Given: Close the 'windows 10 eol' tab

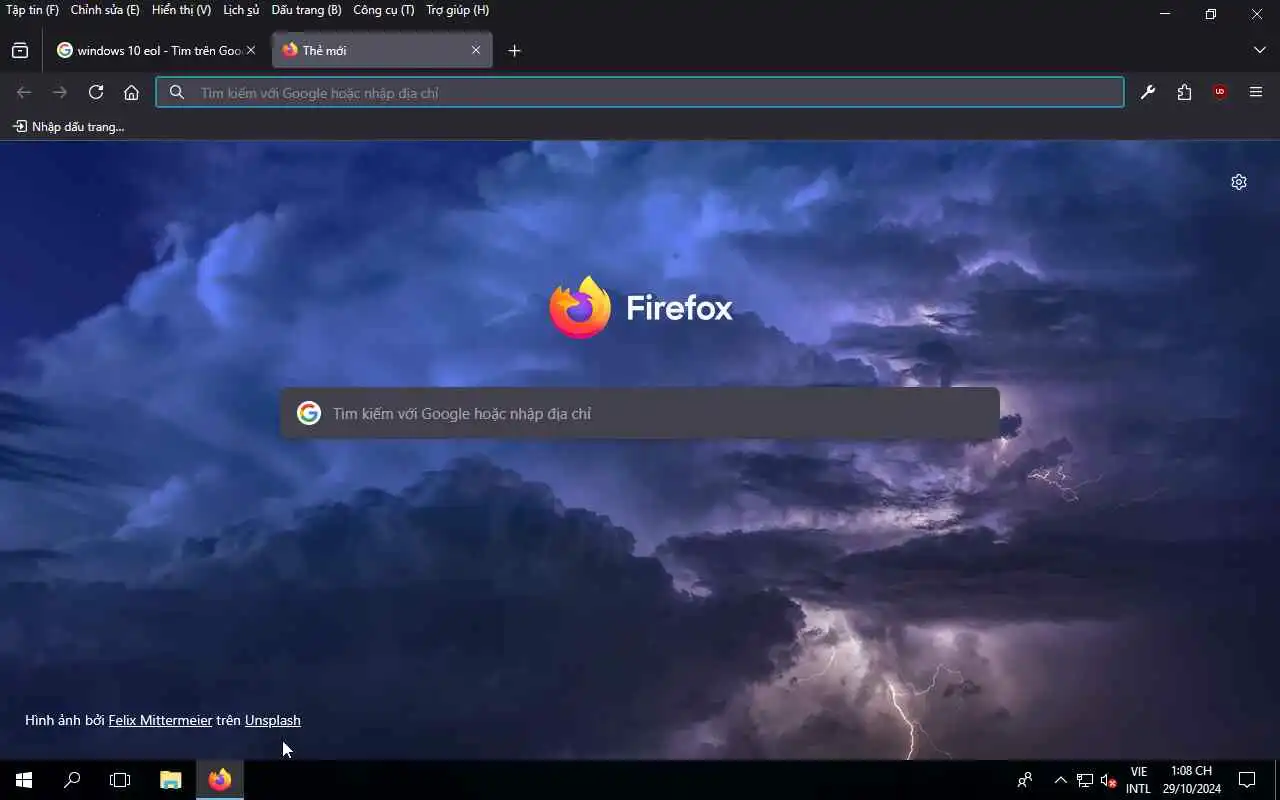Looking at the screenshot, I should coord(251,50).
